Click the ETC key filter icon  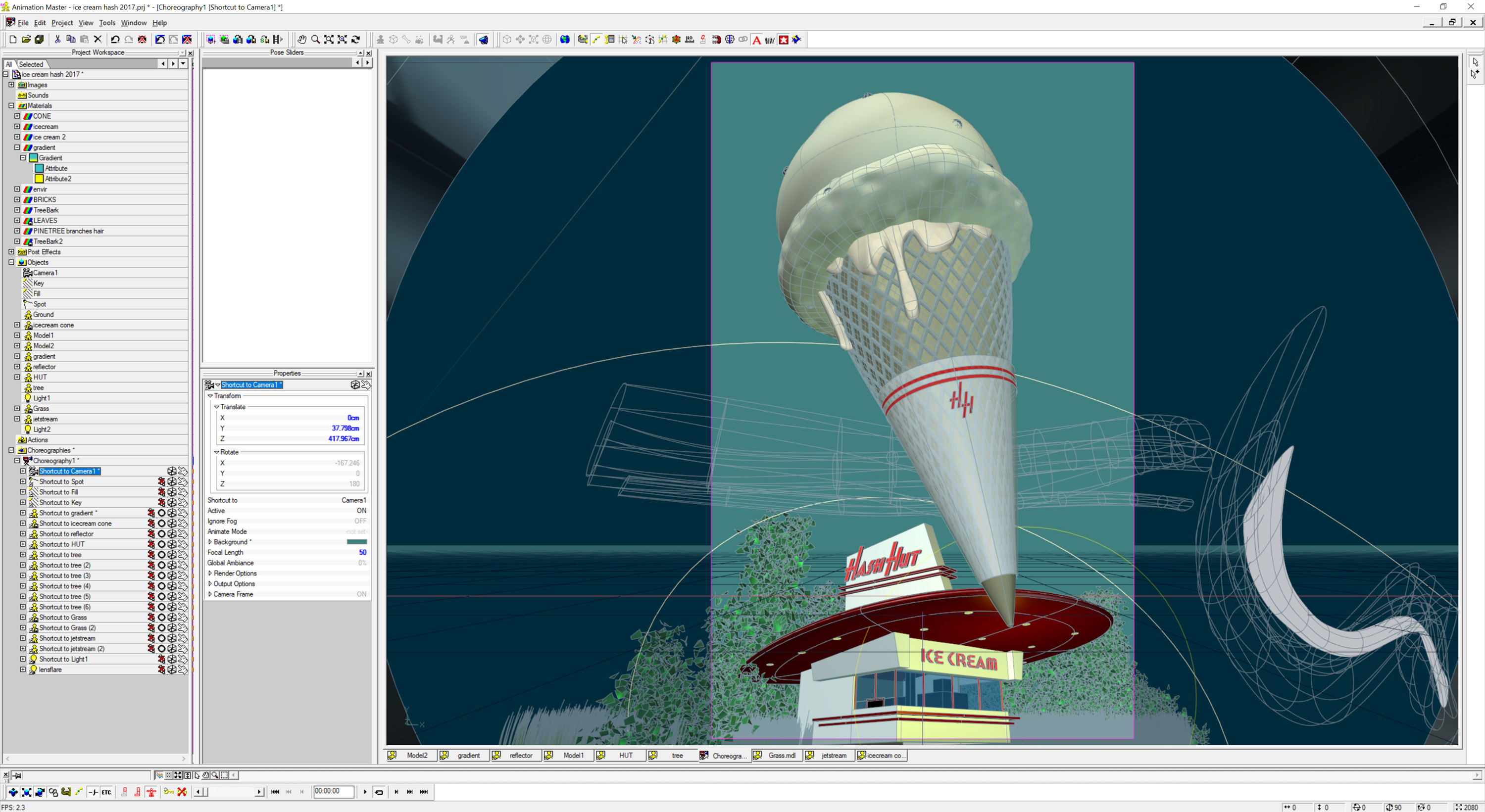[x=106, y=792]
